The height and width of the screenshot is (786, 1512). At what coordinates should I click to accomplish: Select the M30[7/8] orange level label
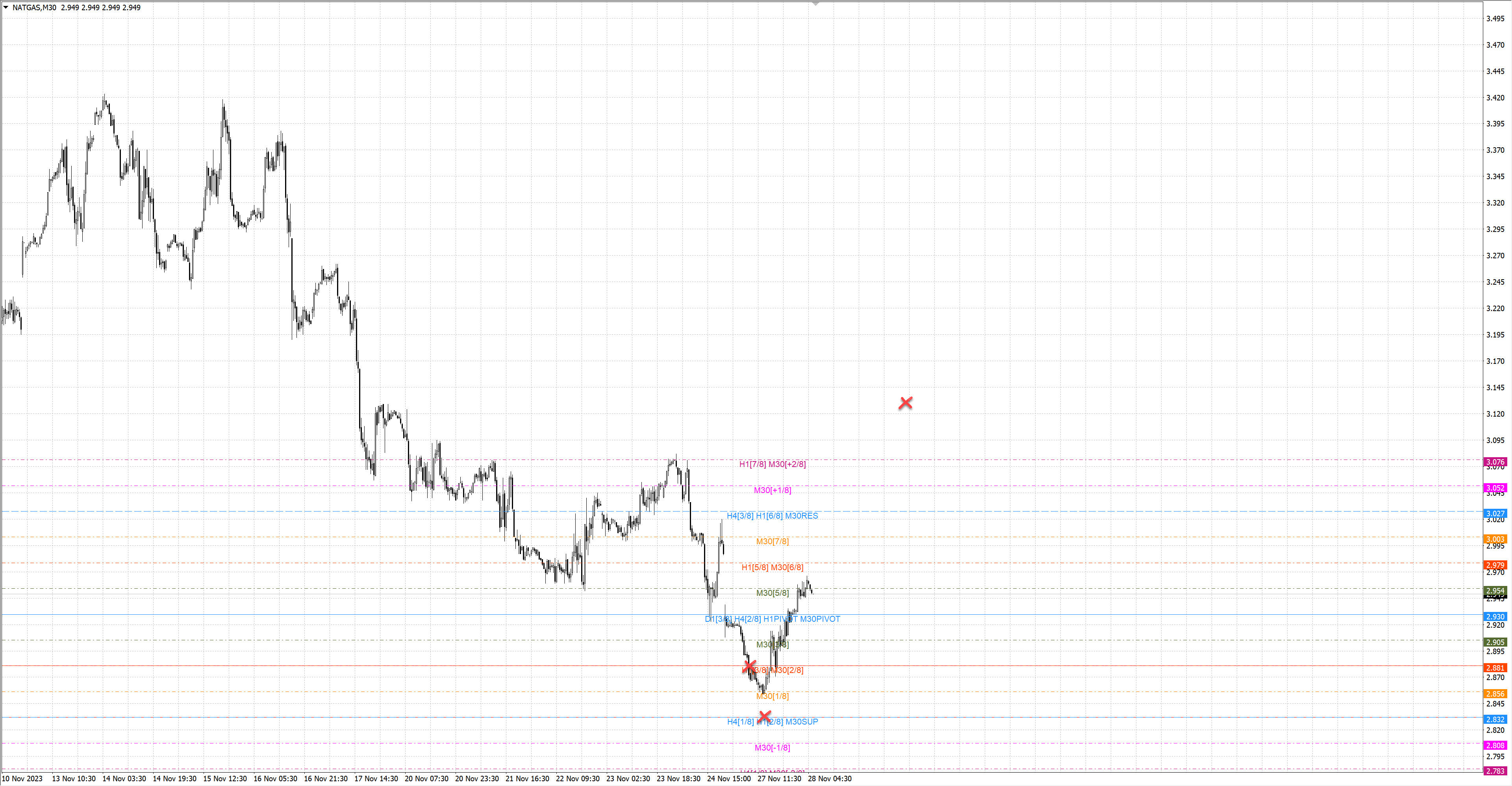point(773,541)
